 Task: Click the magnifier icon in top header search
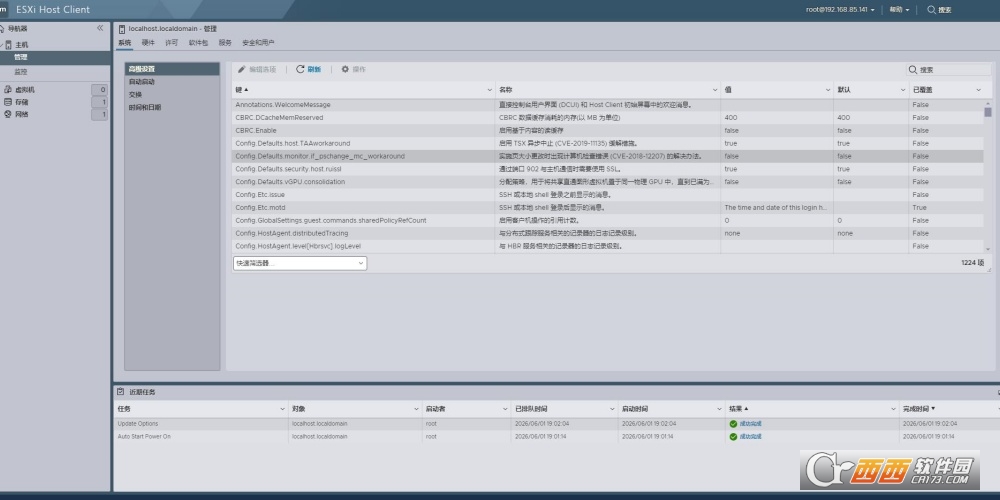pos(931,10)
